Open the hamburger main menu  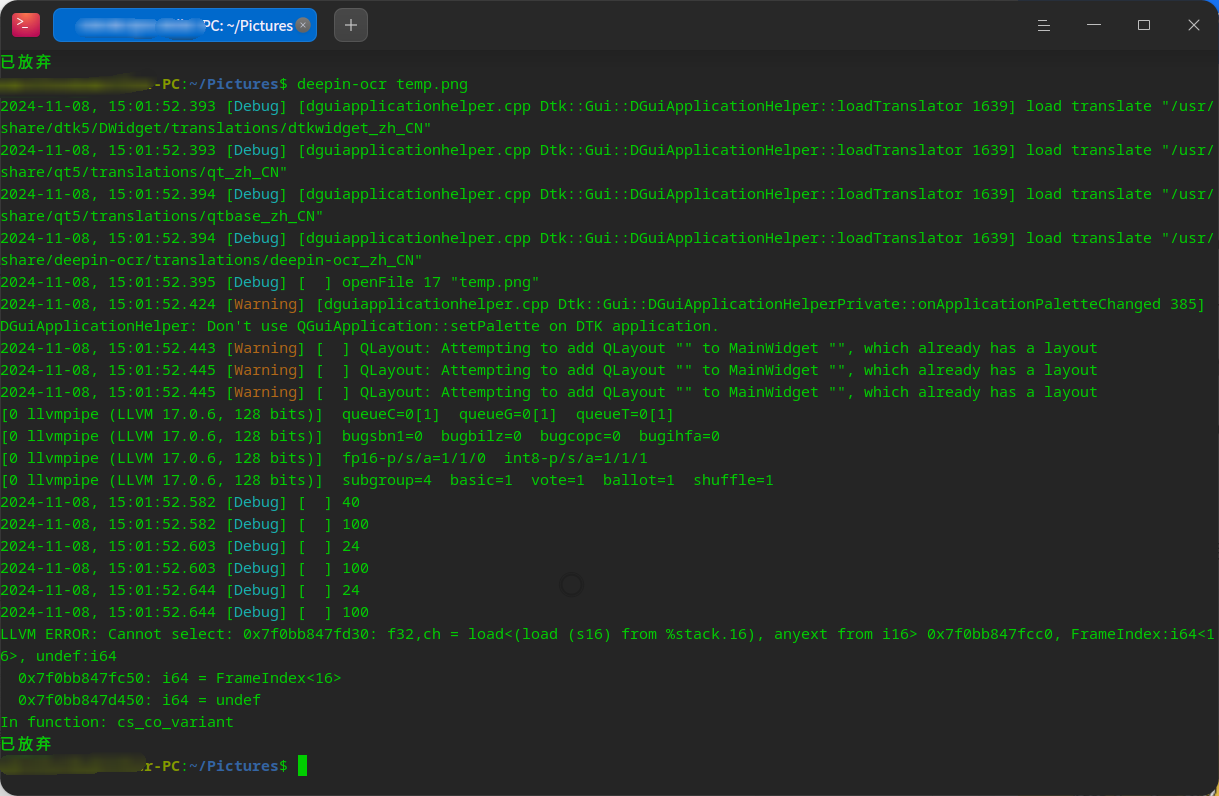1043,25
